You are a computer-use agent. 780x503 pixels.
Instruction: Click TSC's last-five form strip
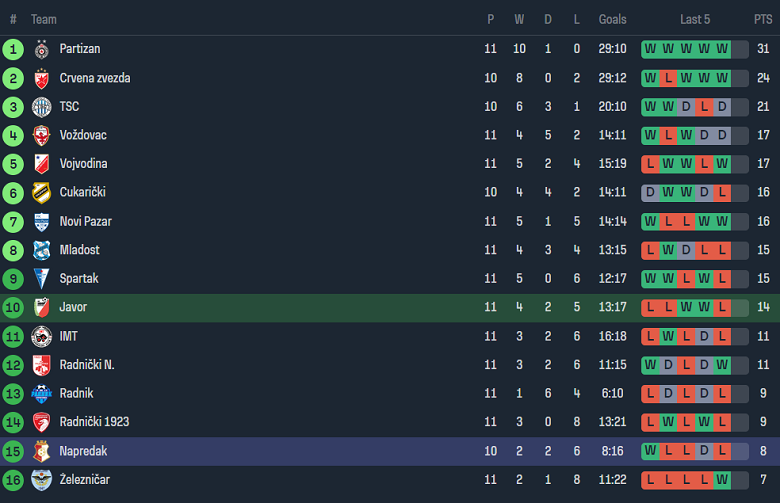686,107
